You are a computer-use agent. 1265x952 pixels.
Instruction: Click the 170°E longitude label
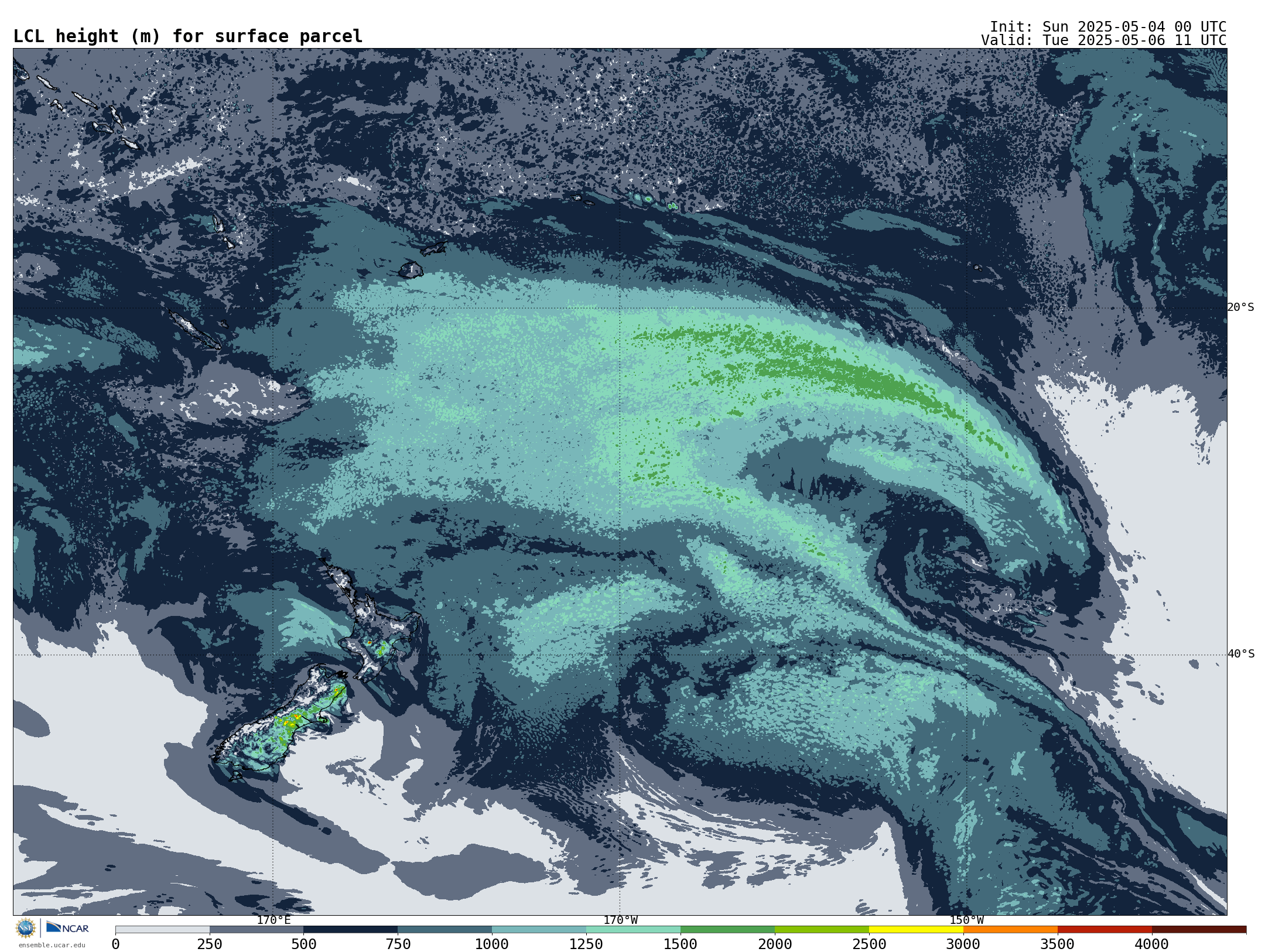[x=273, y=920]
